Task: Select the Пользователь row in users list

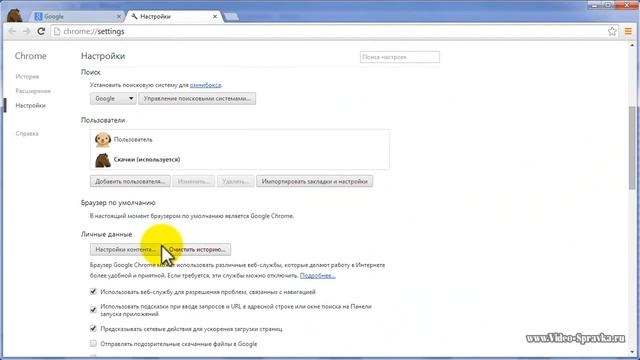Action: pos(240,140)
